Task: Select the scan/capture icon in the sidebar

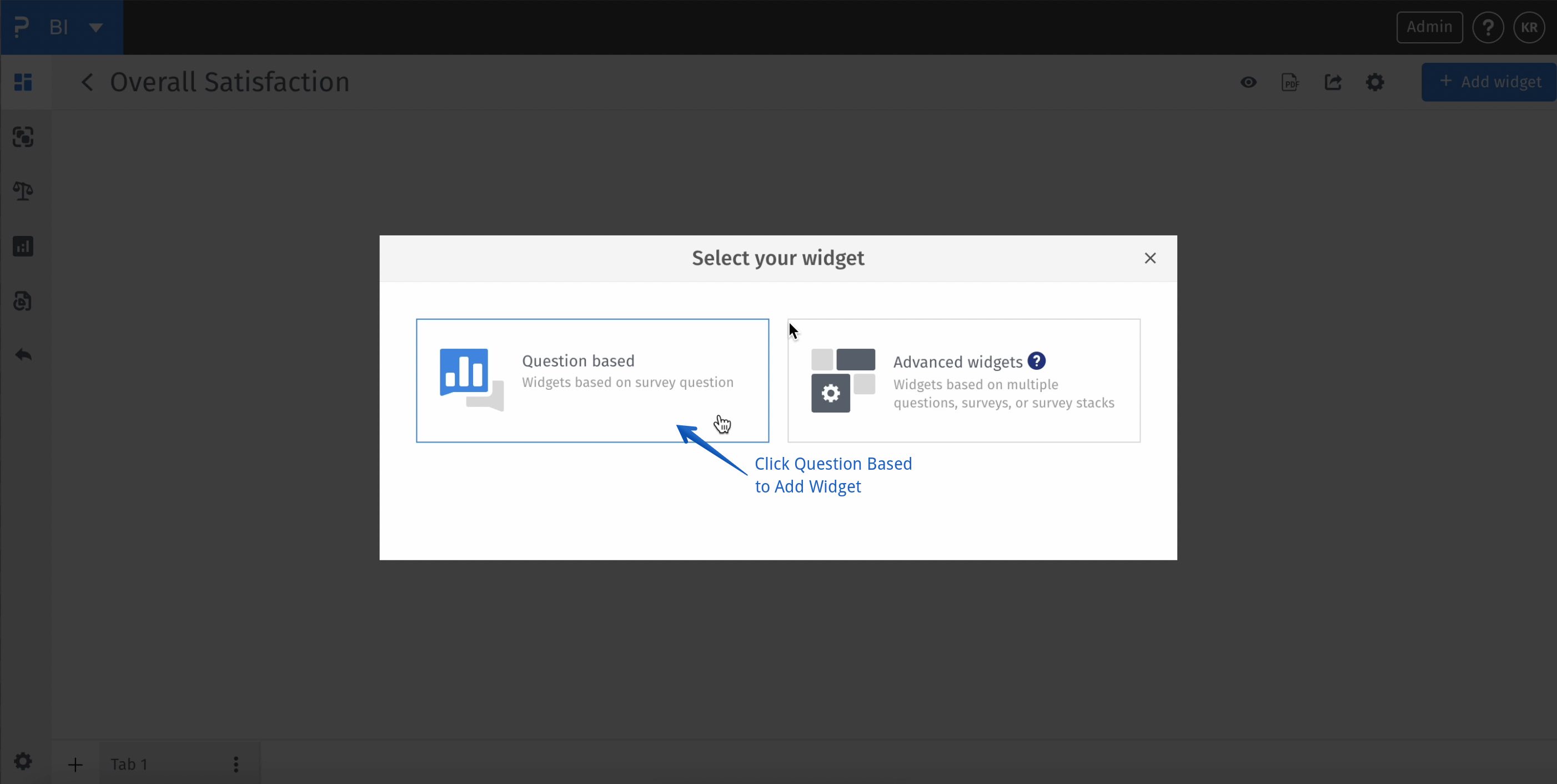Action: tap(23, 137)
